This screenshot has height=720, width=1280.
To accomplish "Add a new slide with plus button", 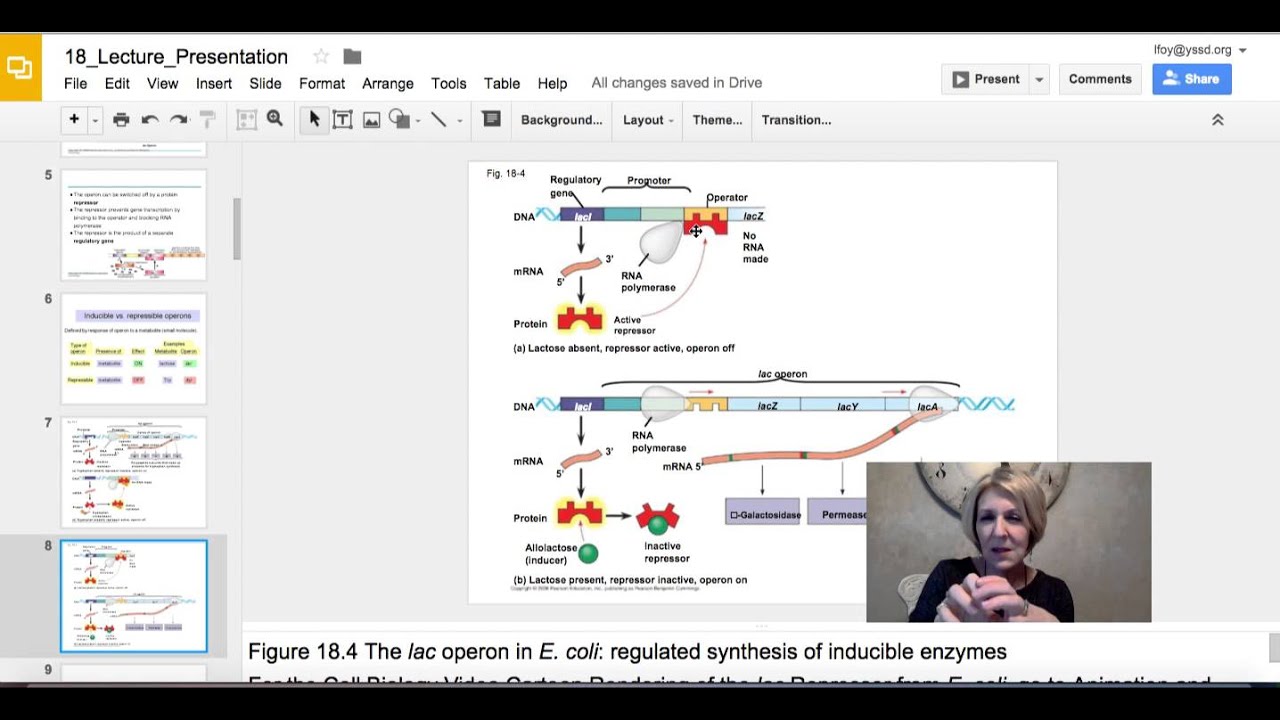I will [73, 120].
